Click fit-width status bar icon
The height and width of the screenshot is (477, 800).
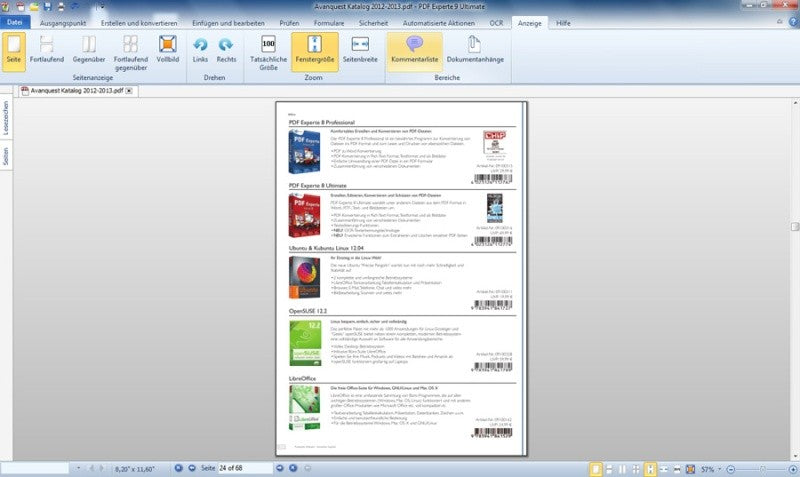tap(664, 469)
